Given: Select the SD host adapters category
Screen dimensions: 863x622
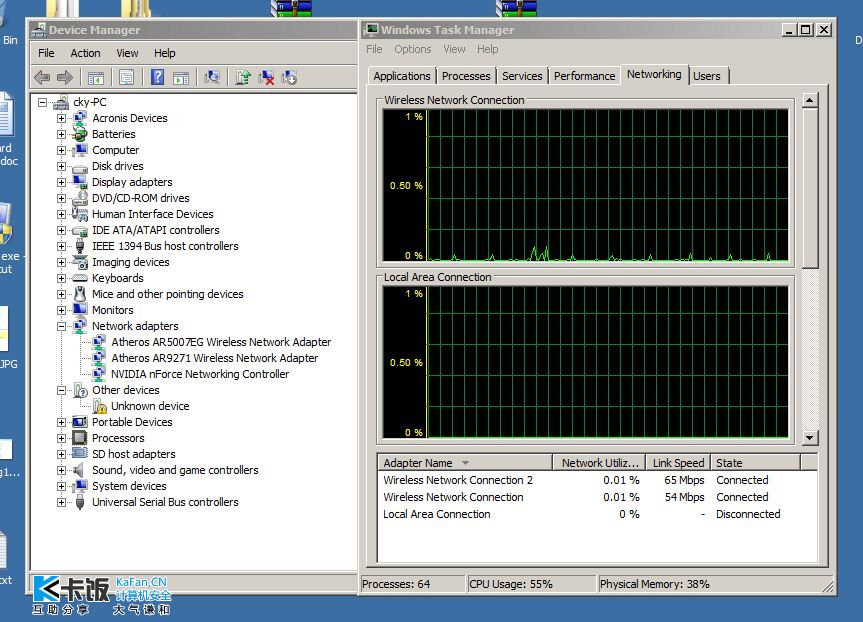Looking at the screenshot, I should click(x=134, y=454).
